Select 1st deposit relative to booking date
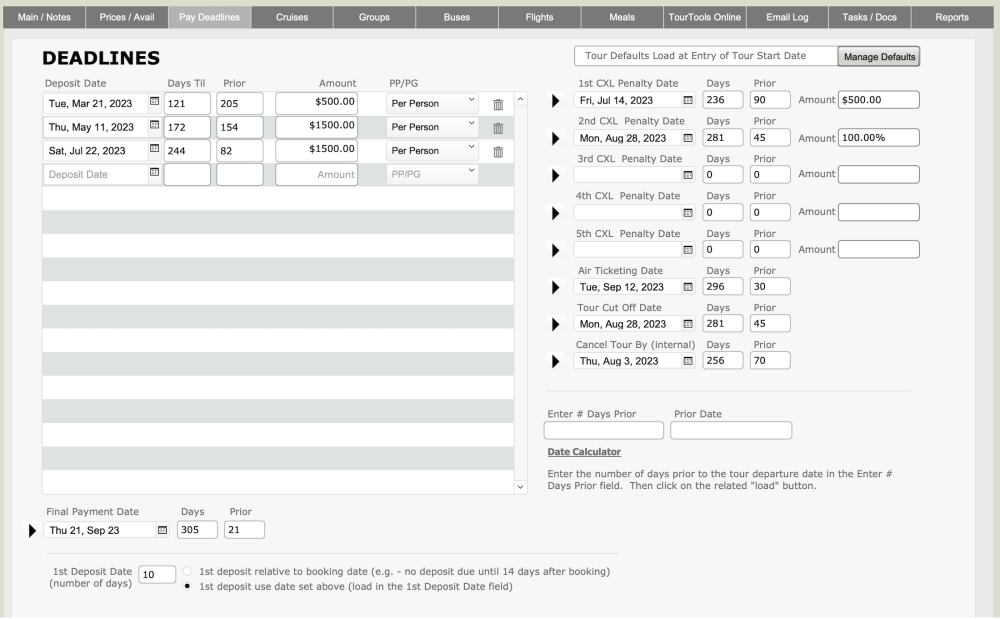Screen dimensions: 1000x619 click(187, 571)
